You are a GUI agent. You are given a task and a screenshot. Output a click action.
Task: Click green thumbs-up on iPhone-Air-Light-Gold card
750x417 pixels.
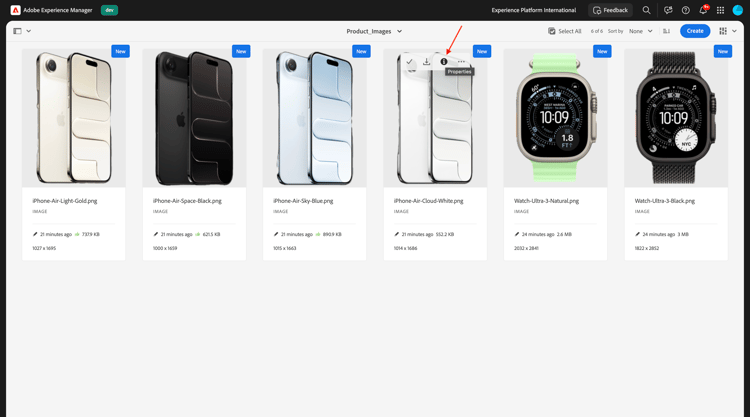pyautogui.click(x=77, y=234)
